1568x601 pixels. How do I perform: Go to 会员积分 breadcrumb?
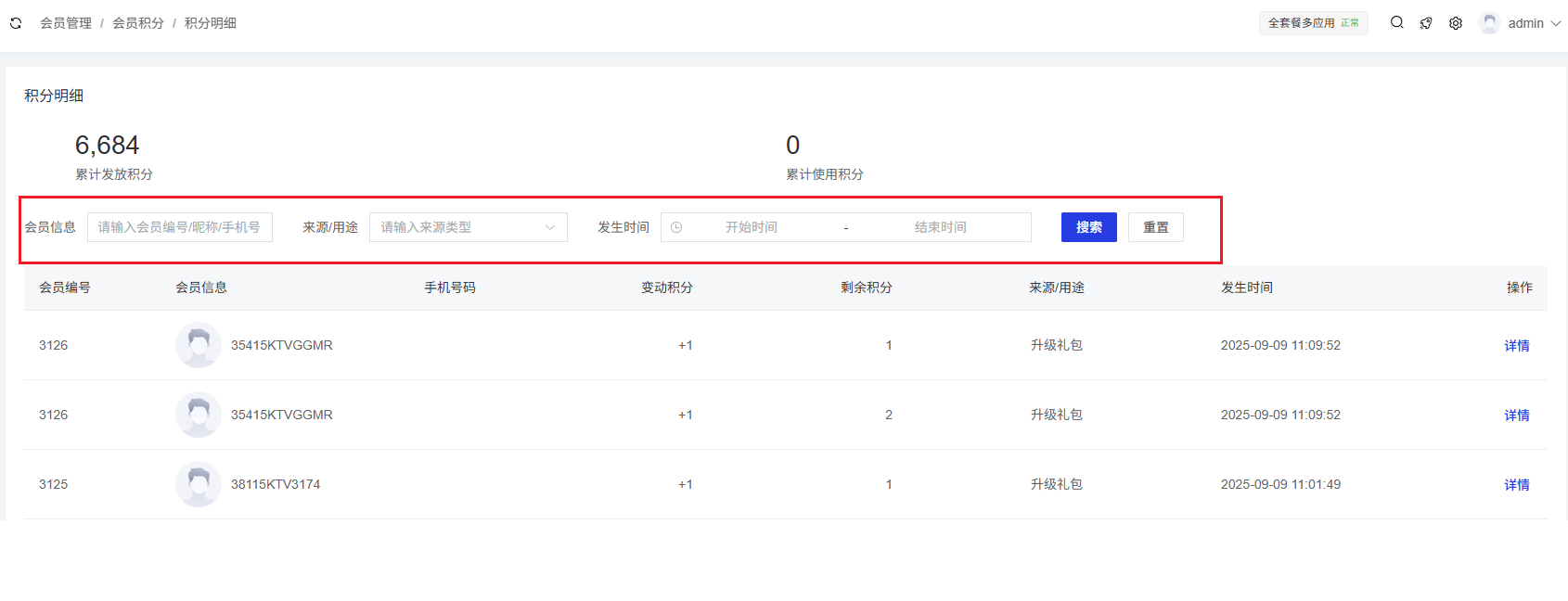click(x=138, y=23)
